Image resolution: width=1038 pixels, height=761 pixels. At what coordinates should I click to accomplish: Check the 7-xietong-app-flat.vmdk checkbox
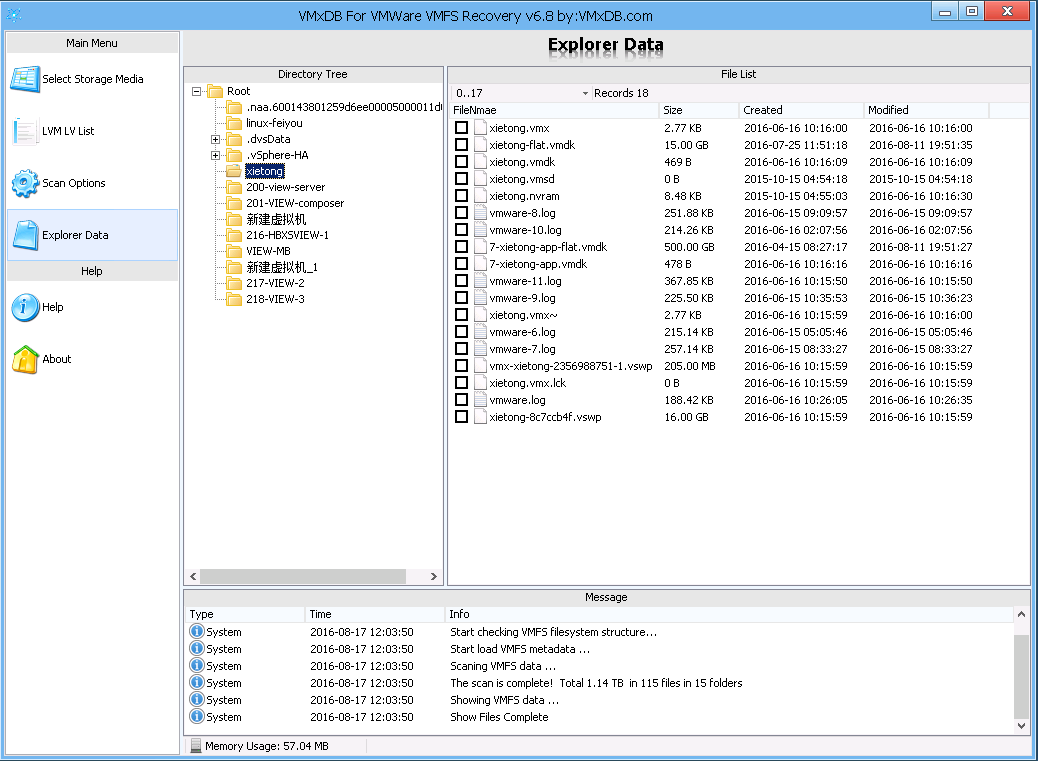pyautogui.click(x=461, y=247)
